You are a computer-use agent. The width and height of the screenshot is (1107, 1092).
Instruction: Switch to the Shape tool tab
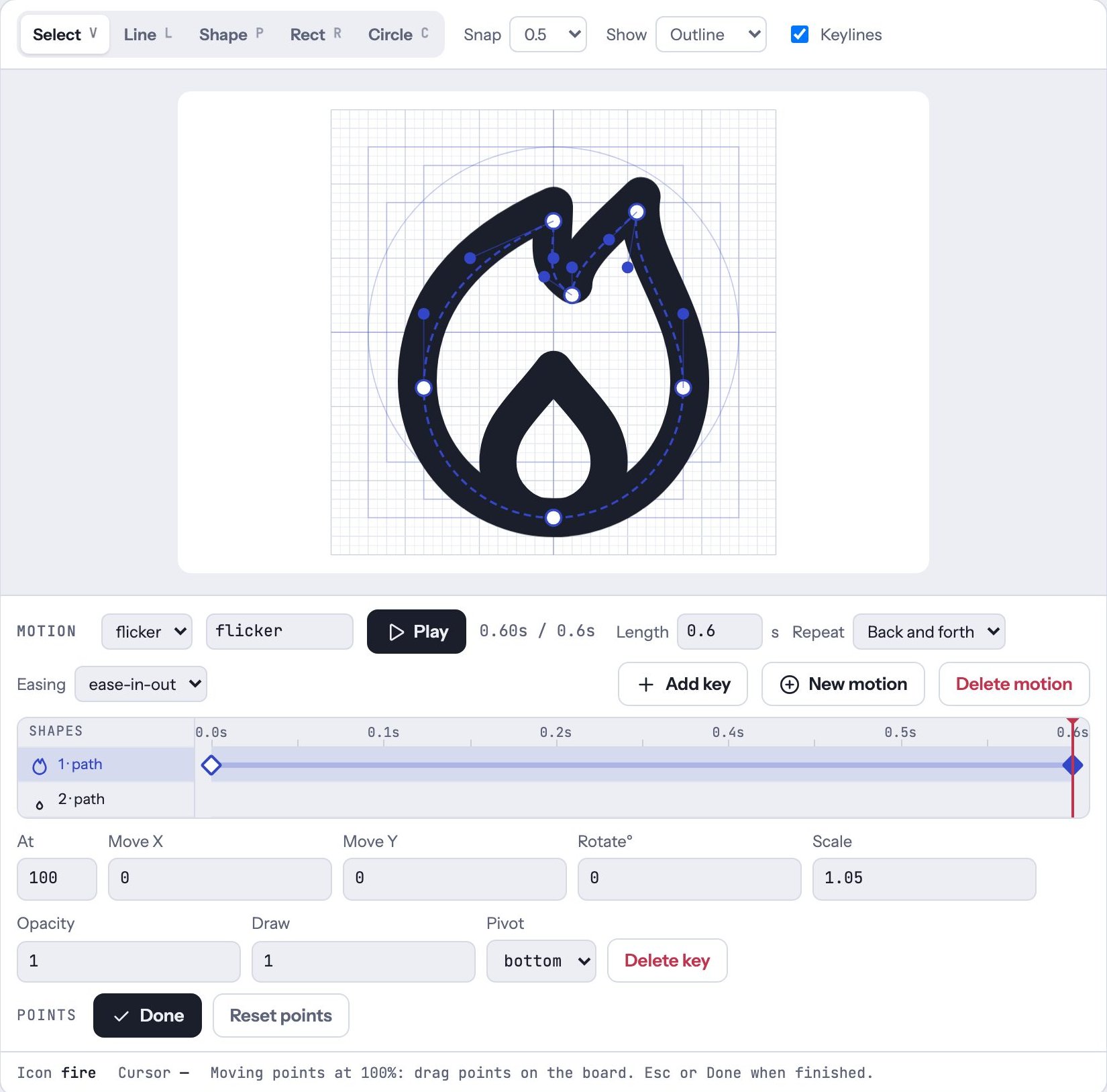[x=231, y=34]
